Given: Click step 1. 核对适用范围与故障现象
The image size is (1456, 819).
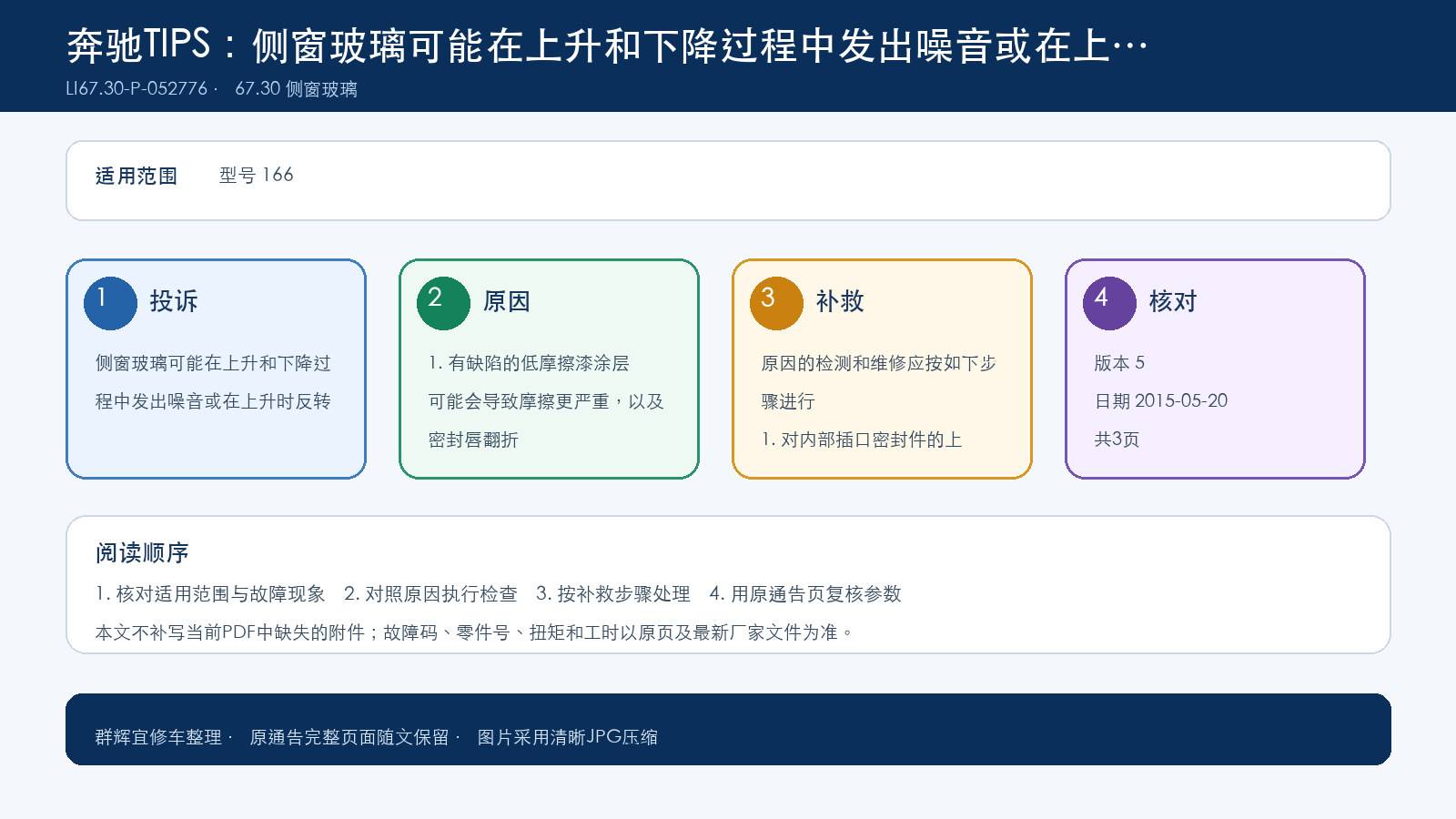Looking at the screenshot, I should pos(210,594).
